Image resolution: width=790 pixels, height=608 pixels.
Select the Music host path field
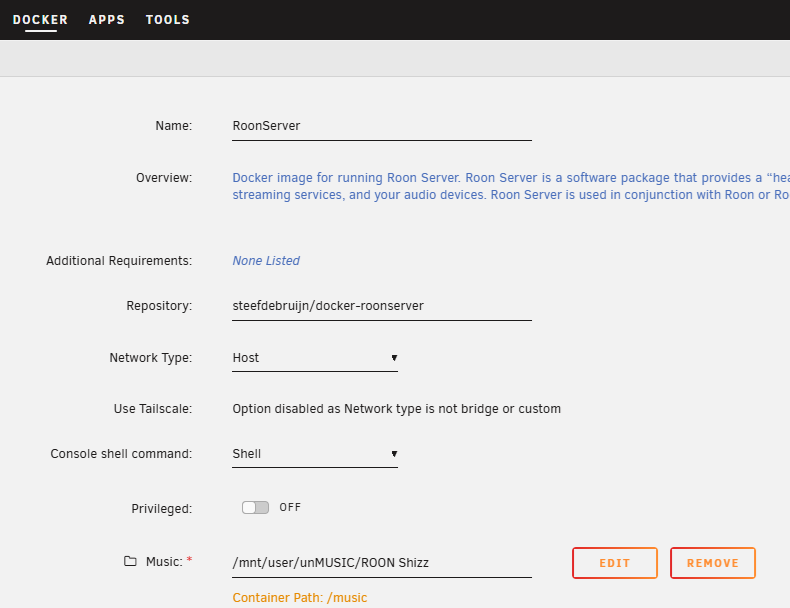tap(381, 563)
